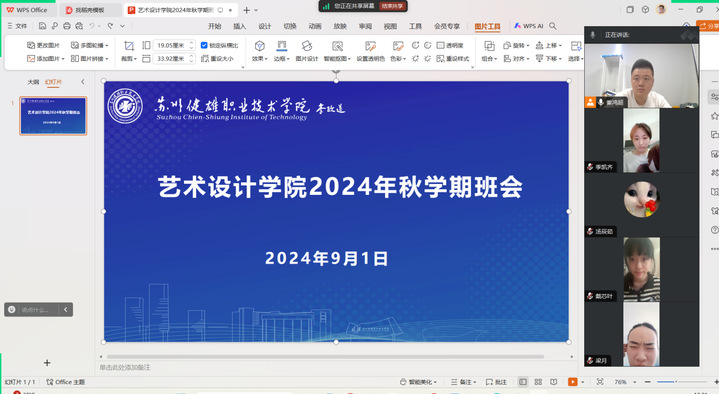719x394 pixels.
Task: Toggle normal view button in status bar
Action: [523, 382]
